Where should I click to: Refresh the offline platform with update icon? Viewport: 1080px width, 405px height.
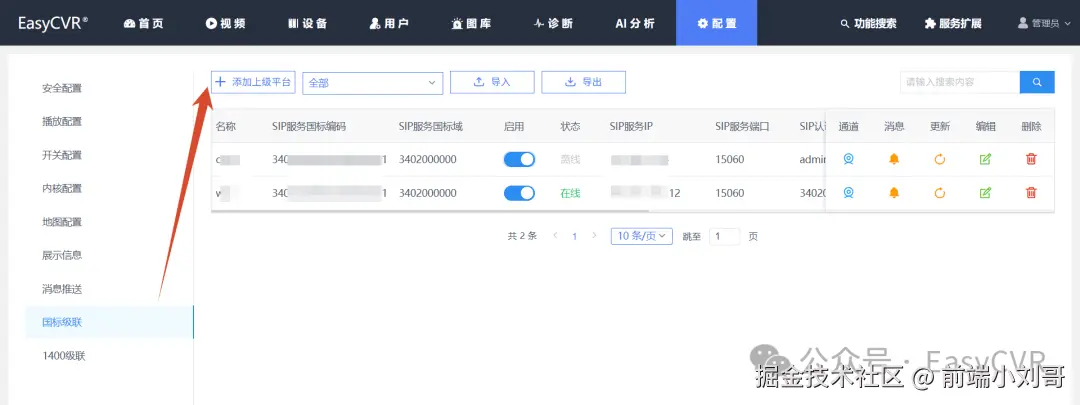click(939, 159)
